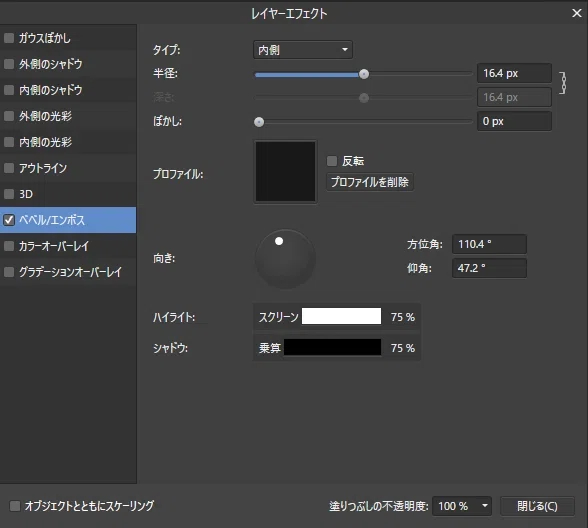
Task: Click the black シャドウ color swatch
Action: pyautogui.click(x=333, y=347)
